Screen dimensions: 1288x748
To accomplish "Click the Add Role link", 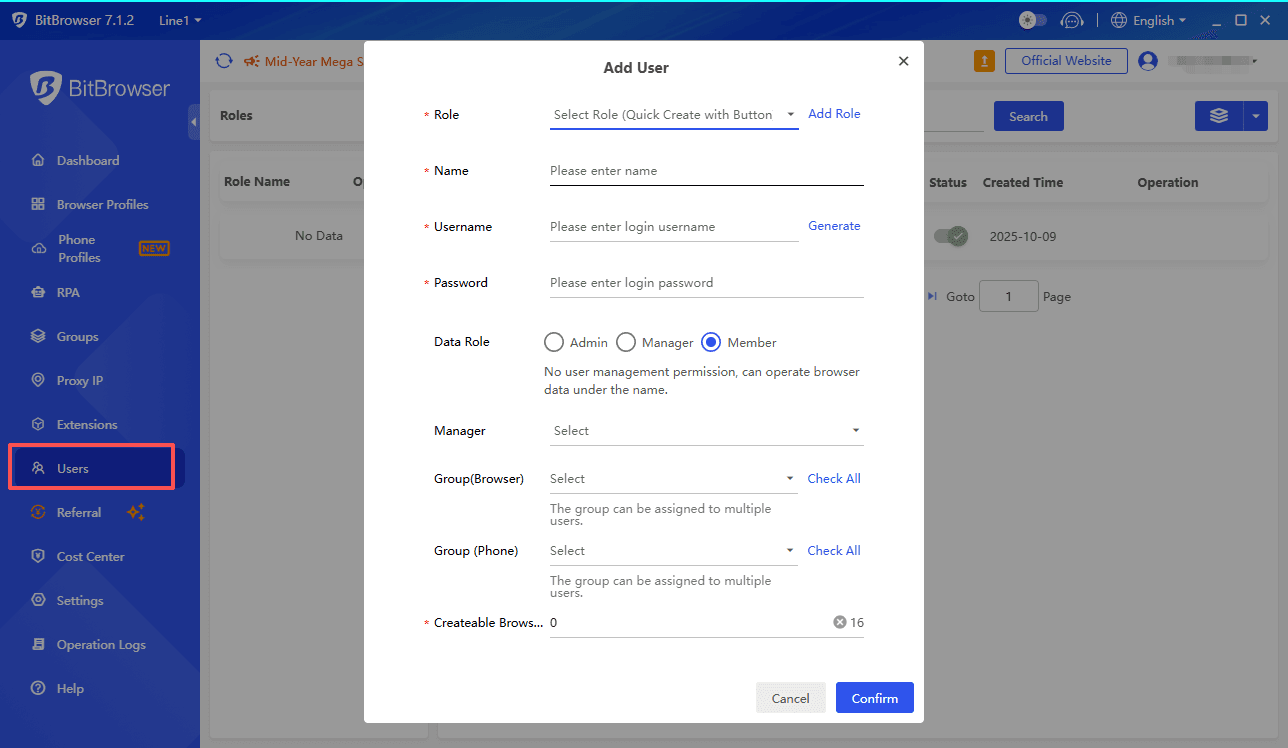I will [834, 114].
